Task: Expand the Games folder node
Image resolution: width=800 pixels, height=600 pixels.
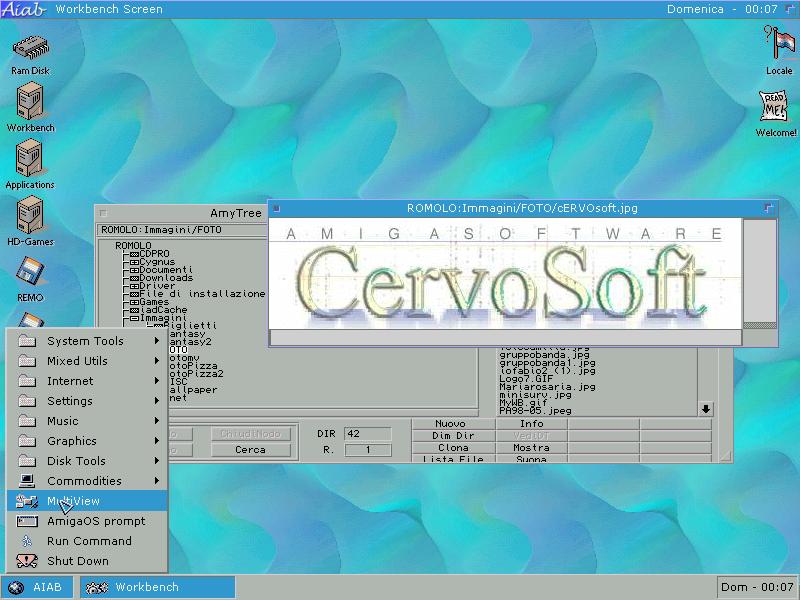Action: click(x=134, y=302)
